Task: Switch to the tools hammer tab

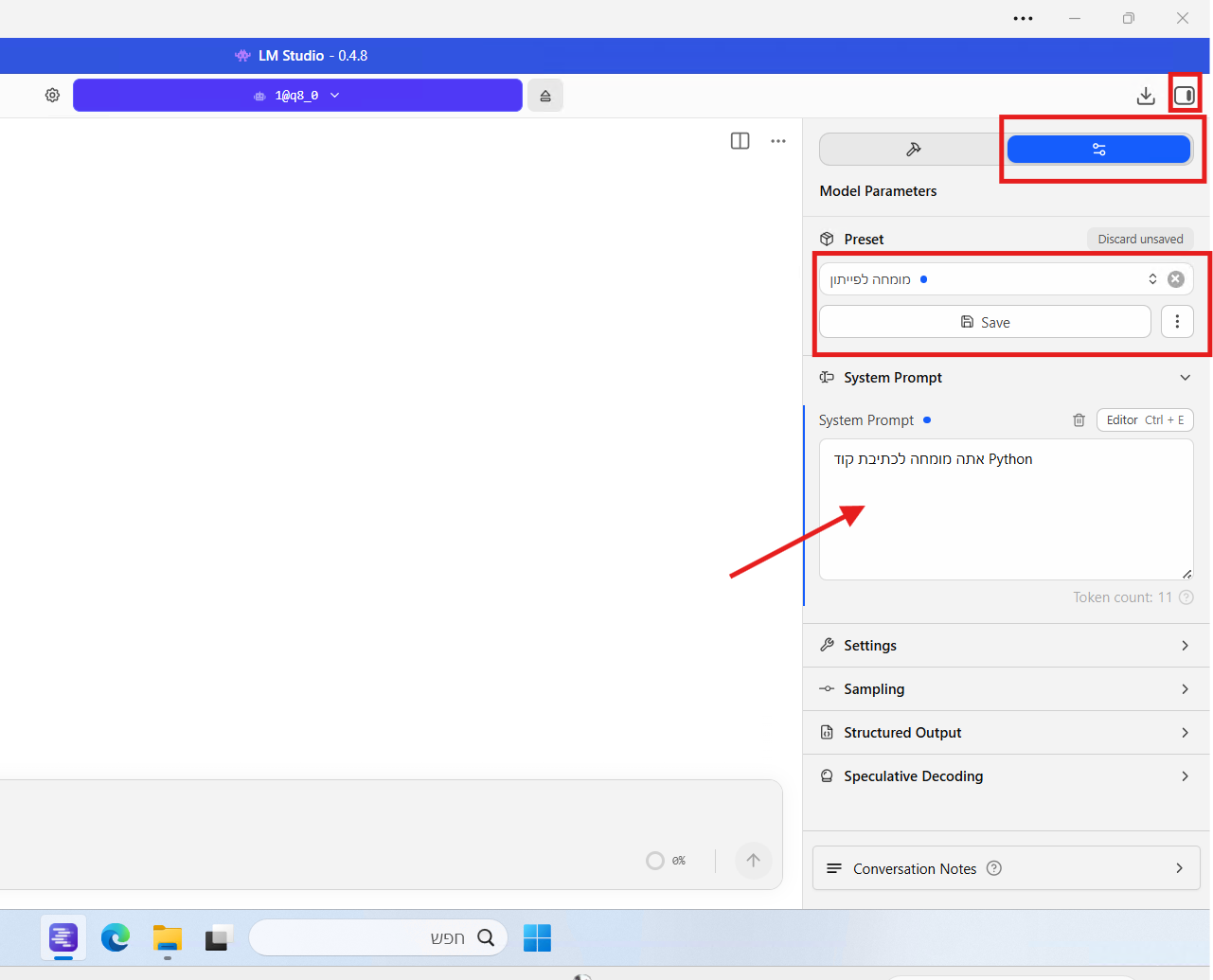Action: point(913,150)
